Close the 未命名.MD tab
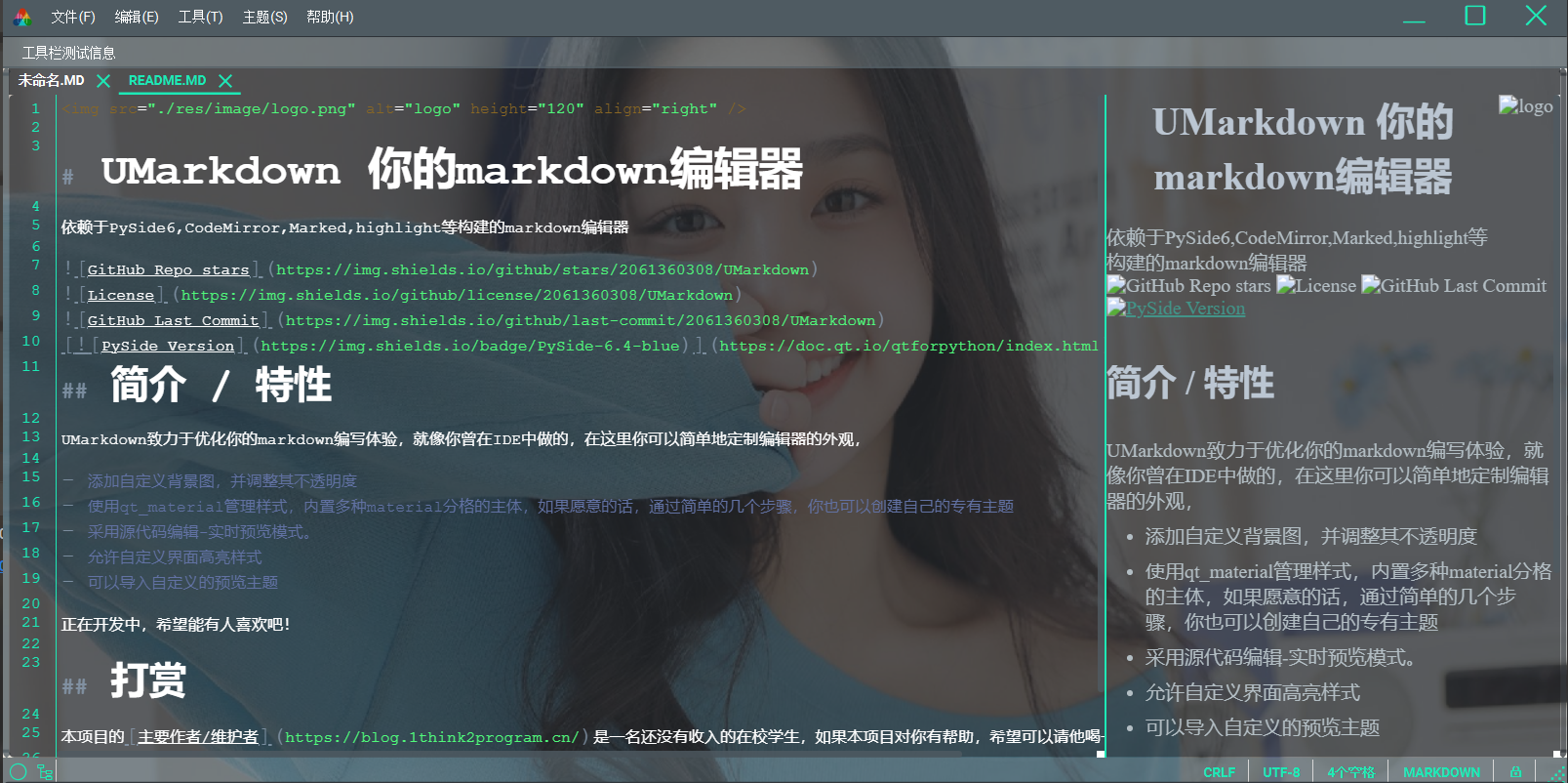Screen dimensions: 1568x783 (x=103, y=80)
